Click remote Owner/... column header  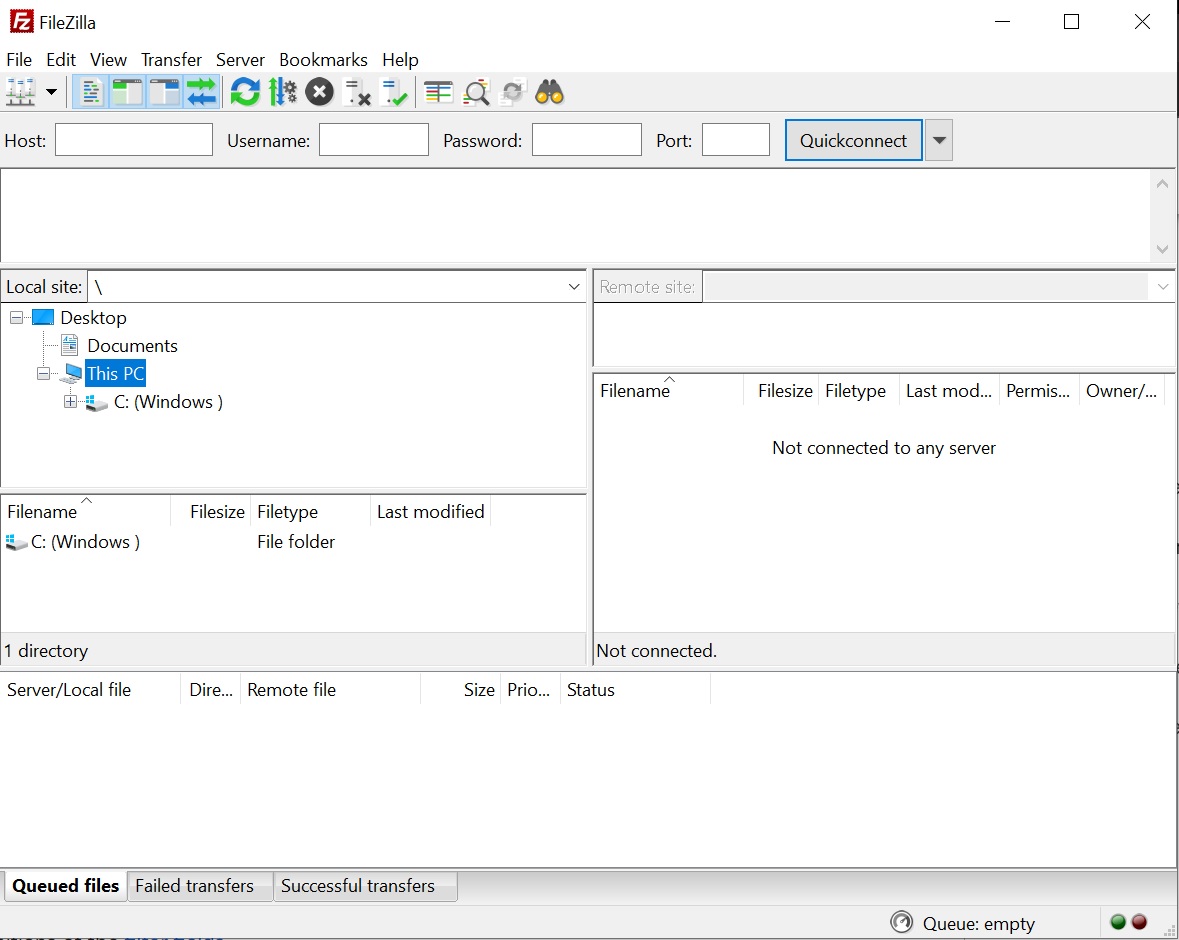[x=1121, y=390]
